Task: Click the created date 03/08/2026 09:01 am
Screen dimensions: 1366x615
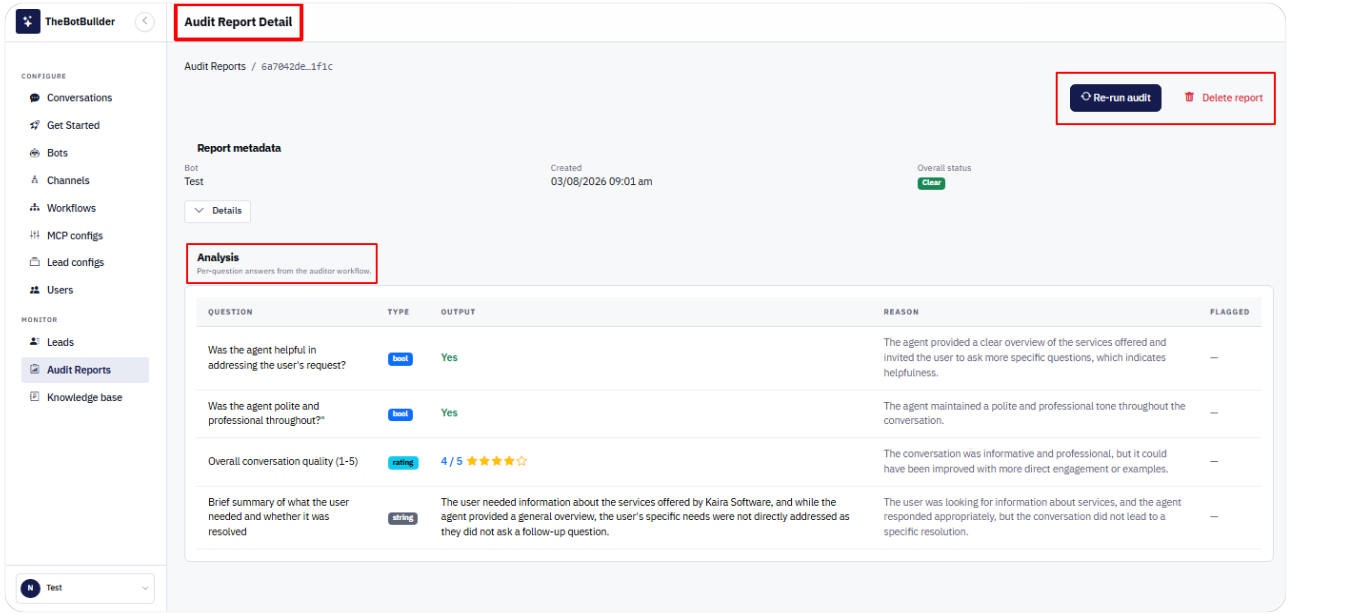Action: [x=601, y=182]
